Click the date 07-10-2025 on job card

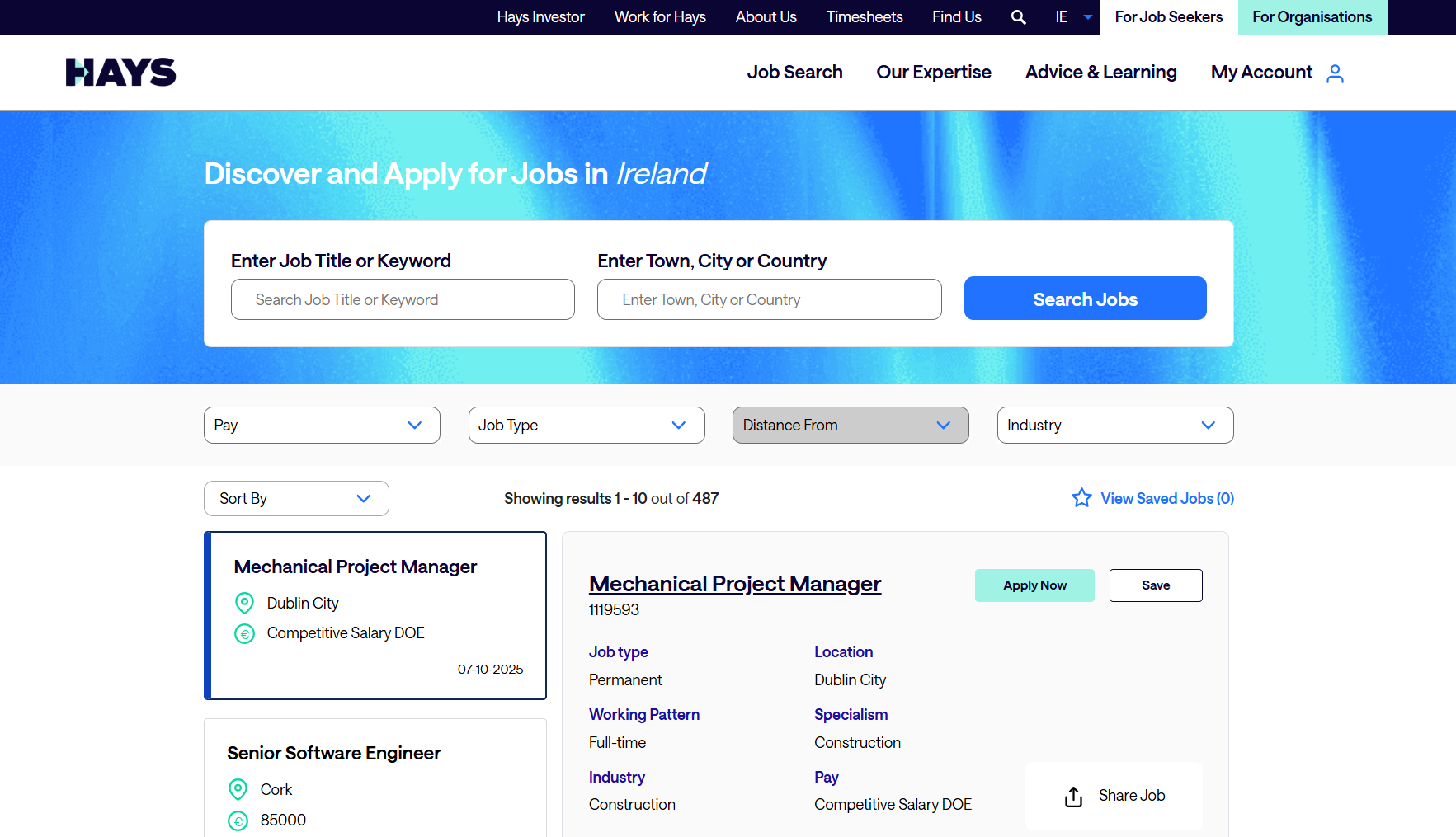point(490,670)
